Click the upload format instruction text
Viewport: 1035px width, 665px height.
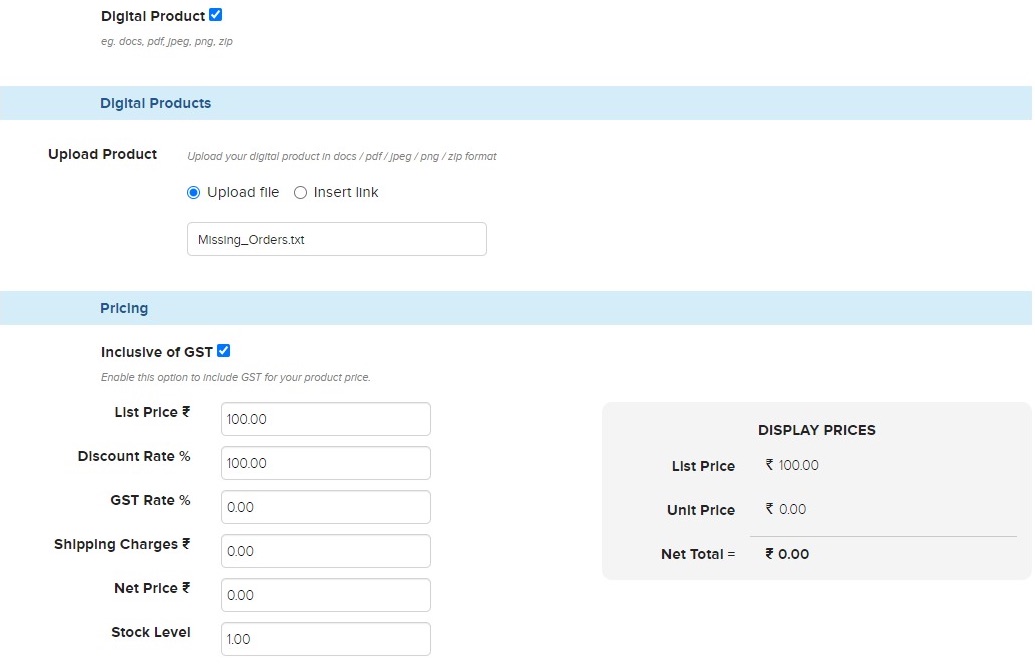pyautogui.click(x=342, y=157)
